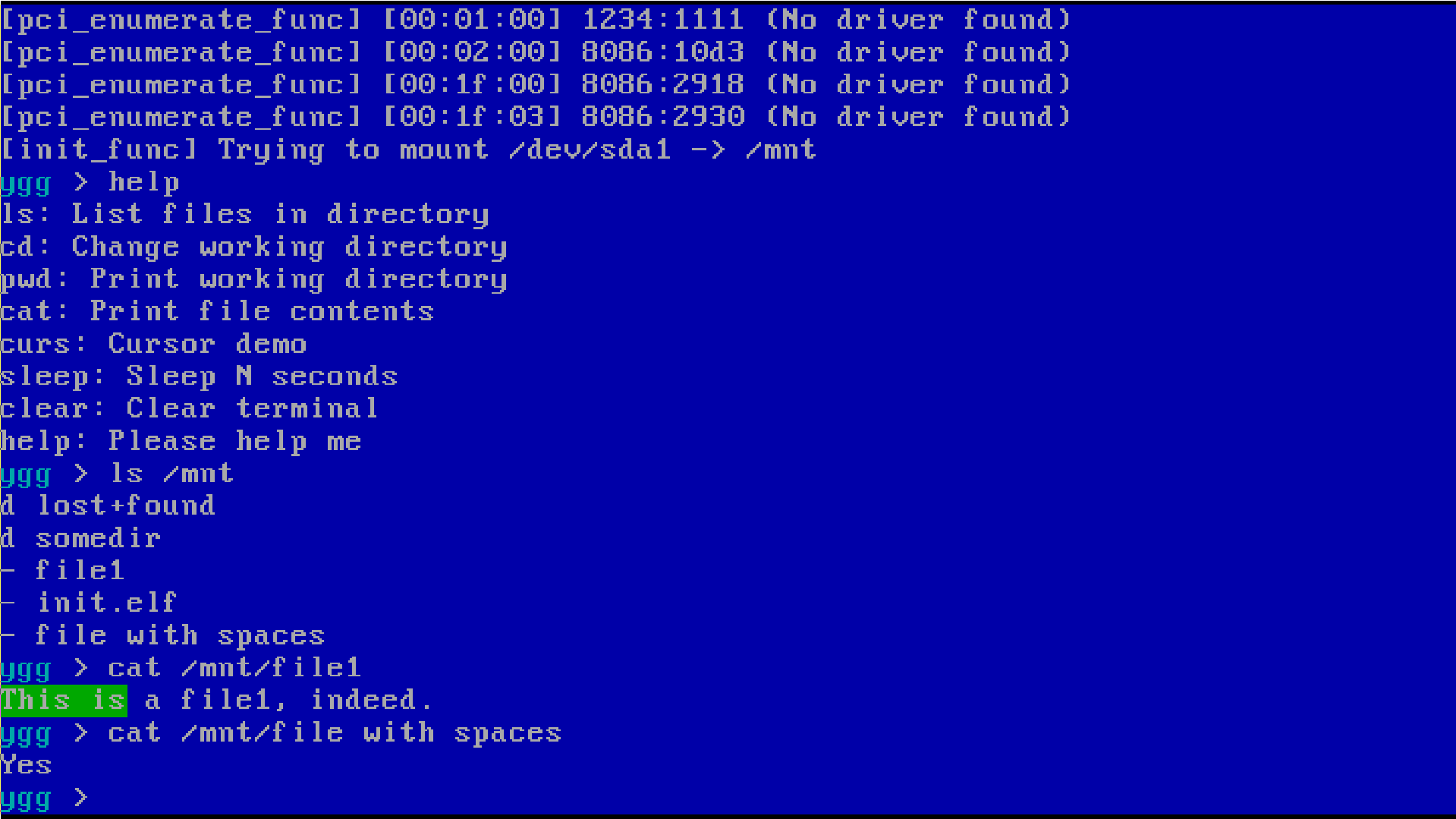This screenshot has width=1456, height=819.
Task: Click the 'curs: Cursor demo' help line
Action: pos(153,344)
